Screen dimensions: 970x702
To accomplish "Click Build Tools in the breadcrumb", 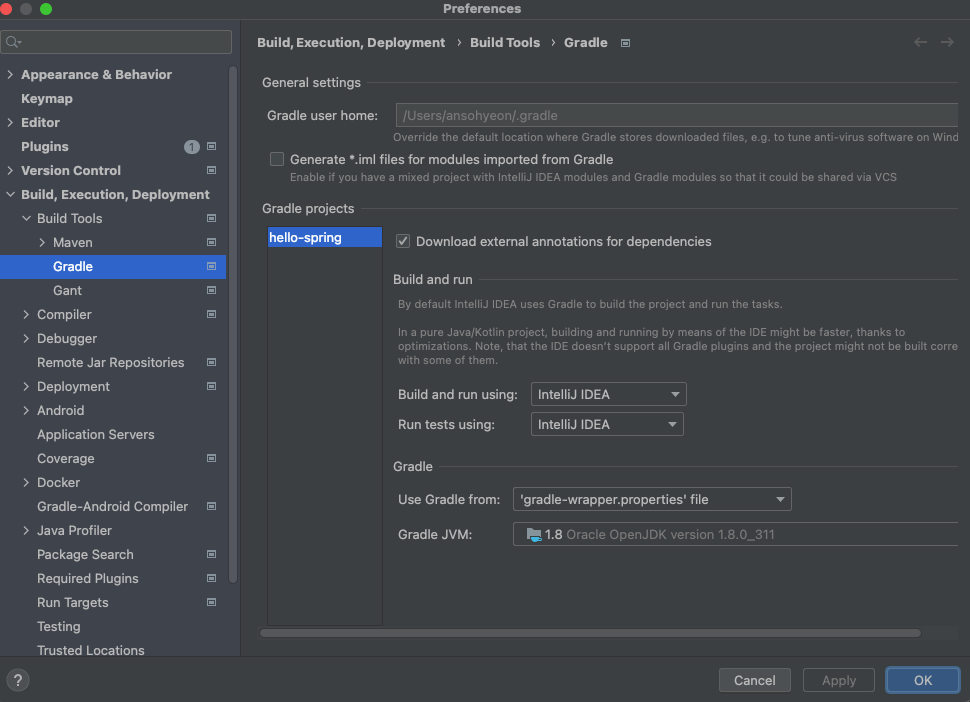I will click(505, 43).
